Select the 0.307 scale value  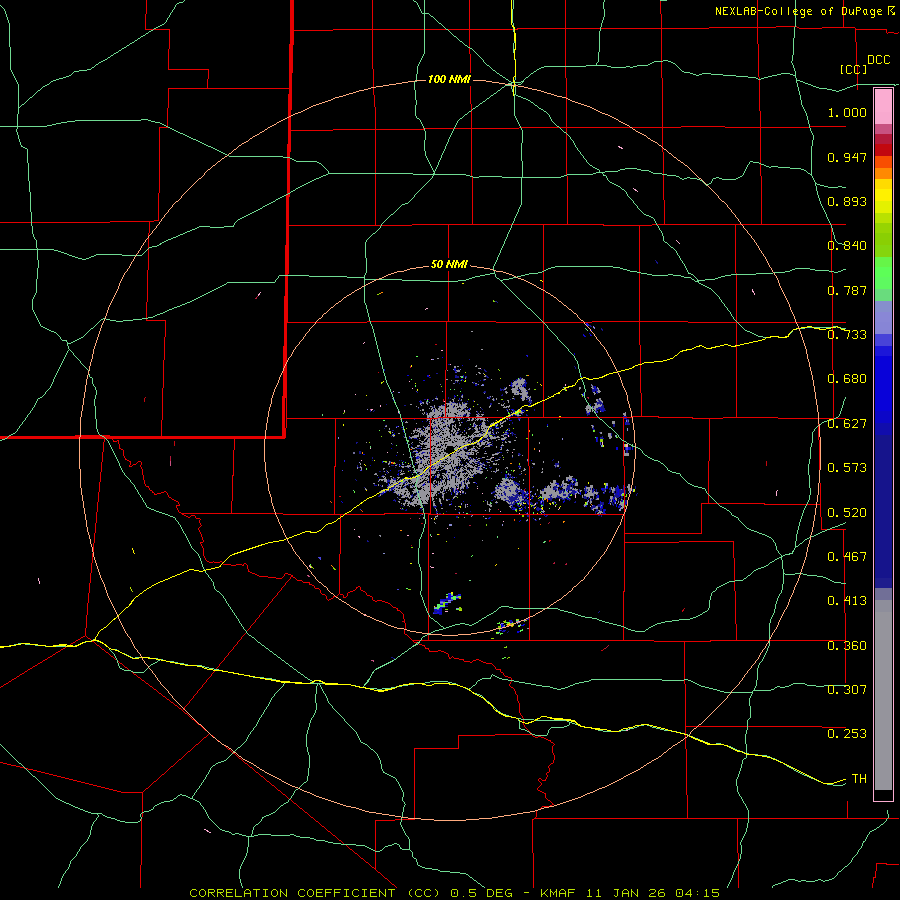(847, 690)
